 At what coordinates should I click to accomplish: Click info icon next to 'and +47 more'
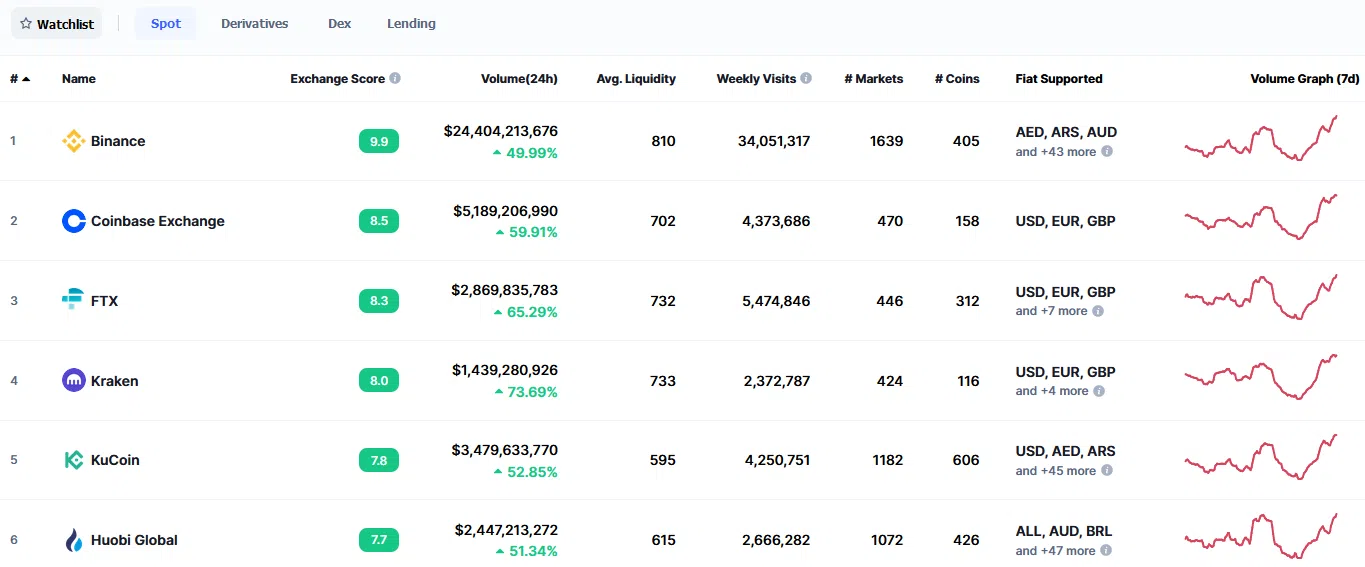(1107, 550)
